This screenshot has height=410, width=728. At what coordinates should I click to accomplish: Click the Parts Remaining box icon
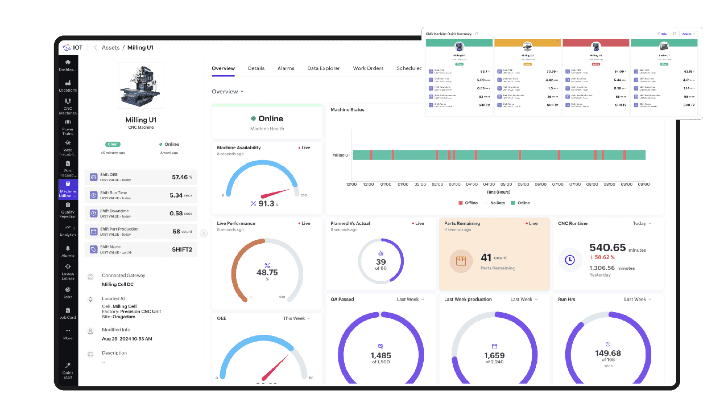tap(461, 261)
